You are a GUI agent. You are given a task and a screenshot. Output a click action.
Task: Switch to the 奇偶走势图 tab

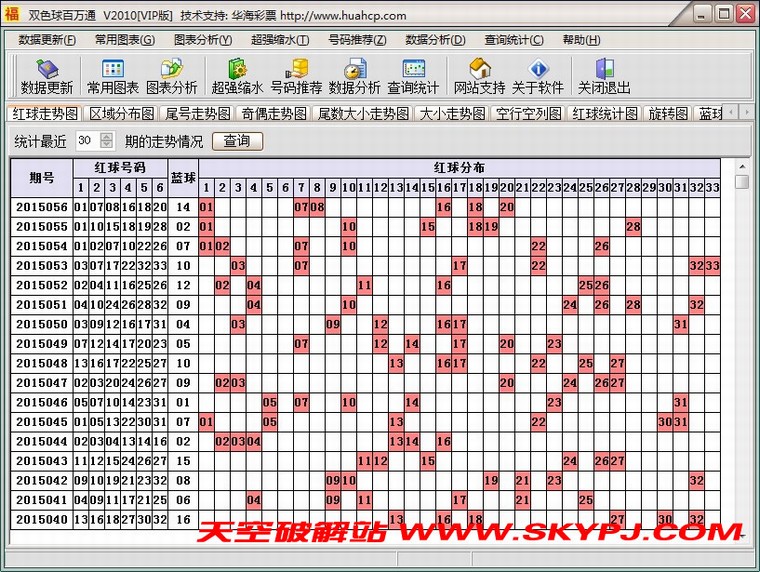click(273, 114)
